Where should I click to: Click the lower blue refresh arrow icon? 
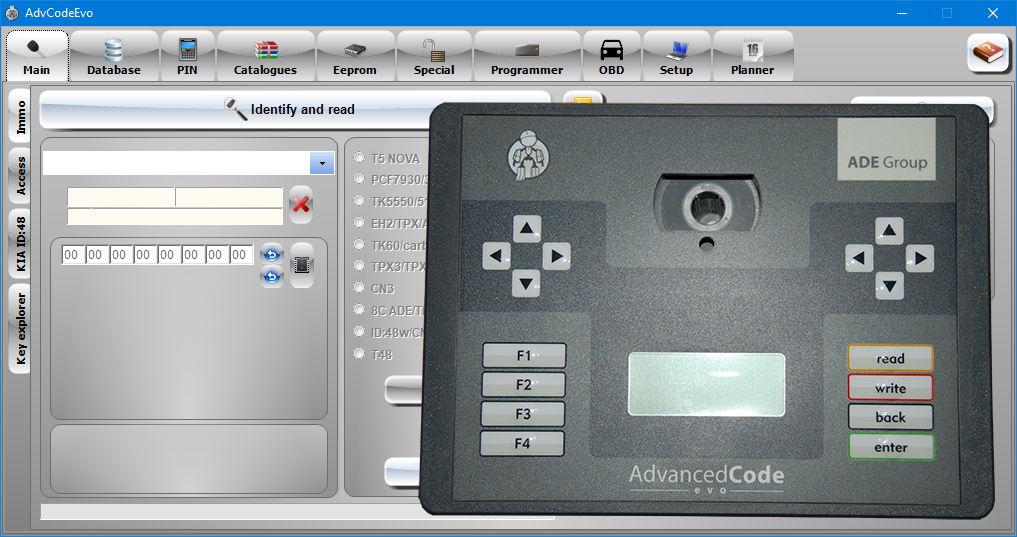click(x=272, y=277)
